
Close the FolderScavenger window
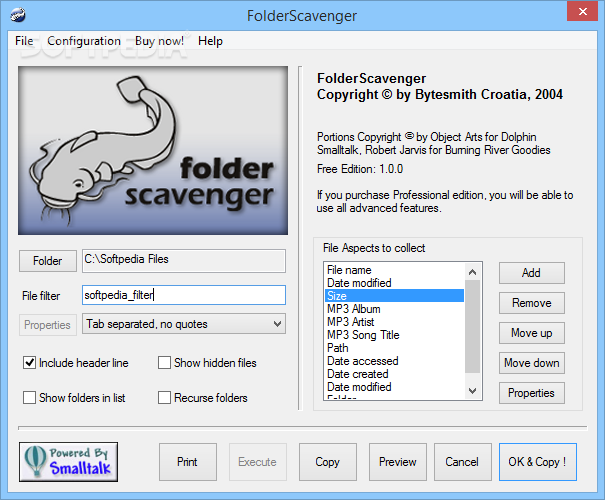583,11
